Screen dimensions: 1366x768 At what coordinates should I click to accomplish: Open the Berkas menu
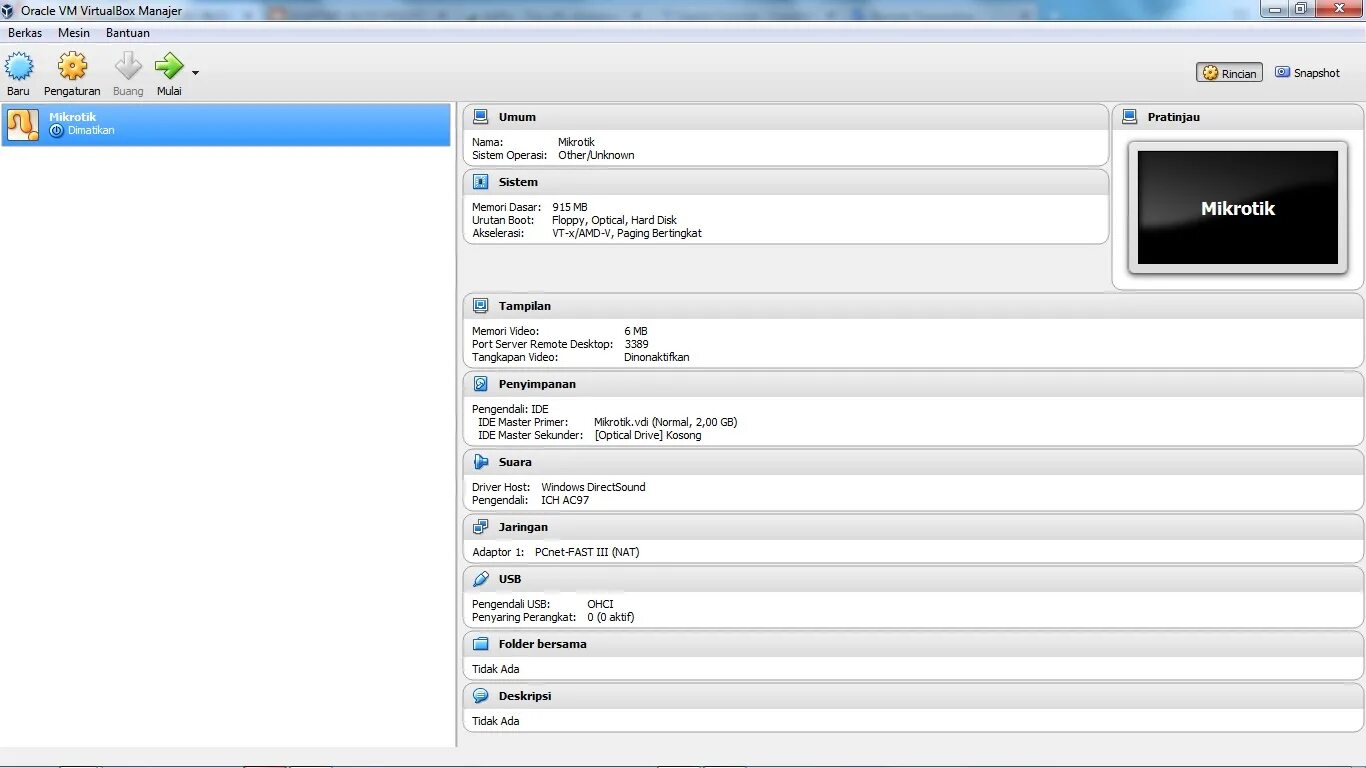(x=25, y=33)
